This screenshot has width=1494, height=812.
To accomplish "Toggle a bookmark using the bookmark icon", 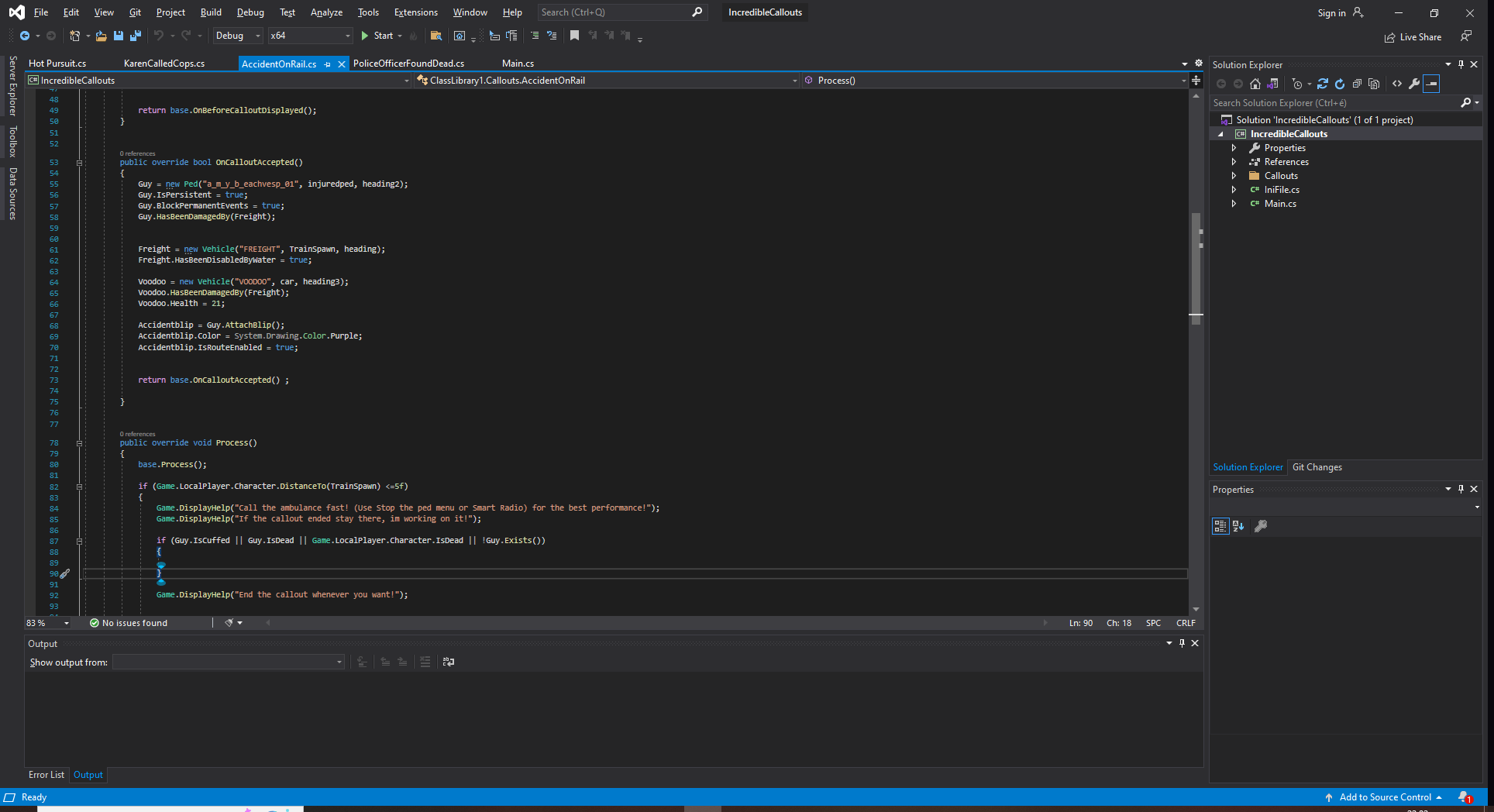I will coord(574,36).
